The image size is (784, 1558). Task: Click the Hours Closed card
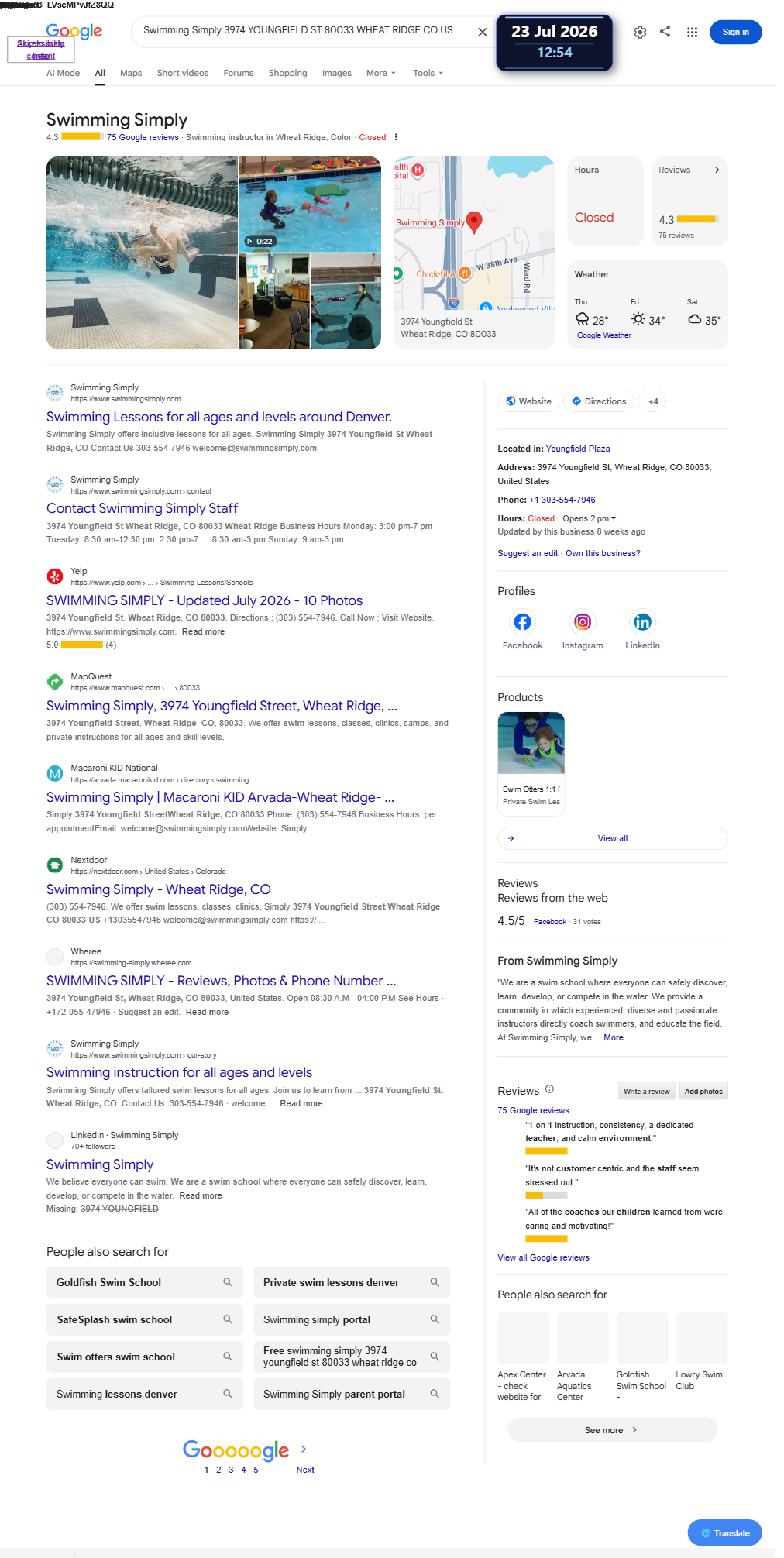click(x=605, y=201)
